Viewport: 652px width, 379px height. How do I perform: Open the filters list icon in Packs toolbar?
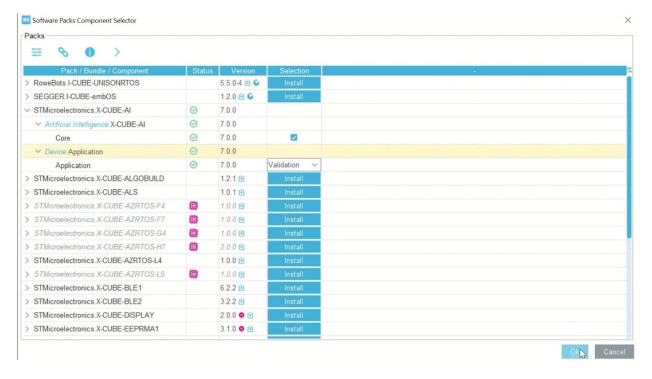[x=37, y=52]
